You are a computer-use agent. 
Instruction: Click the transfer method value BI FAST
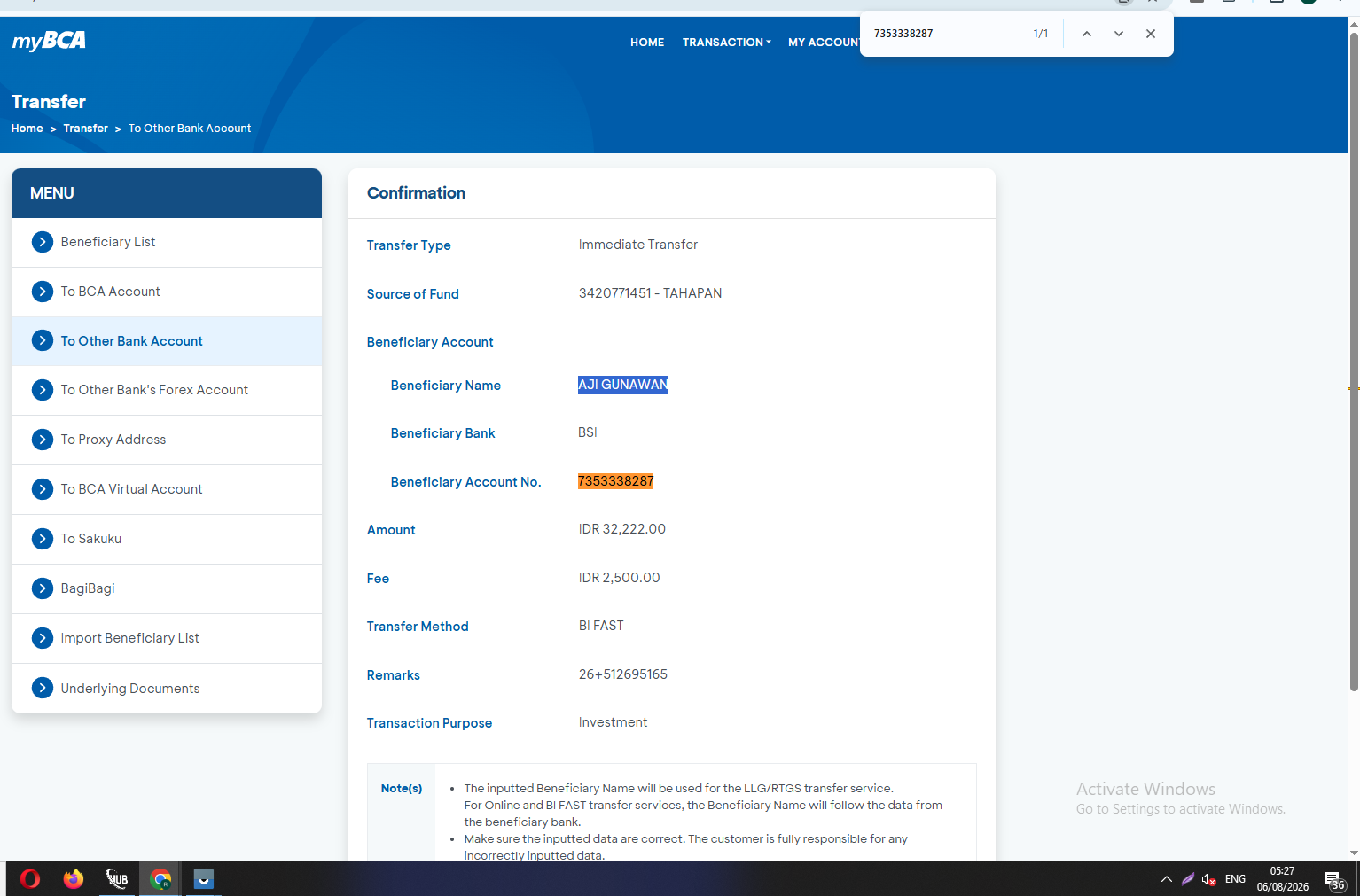pyautogui.click(x=601, y=626)
